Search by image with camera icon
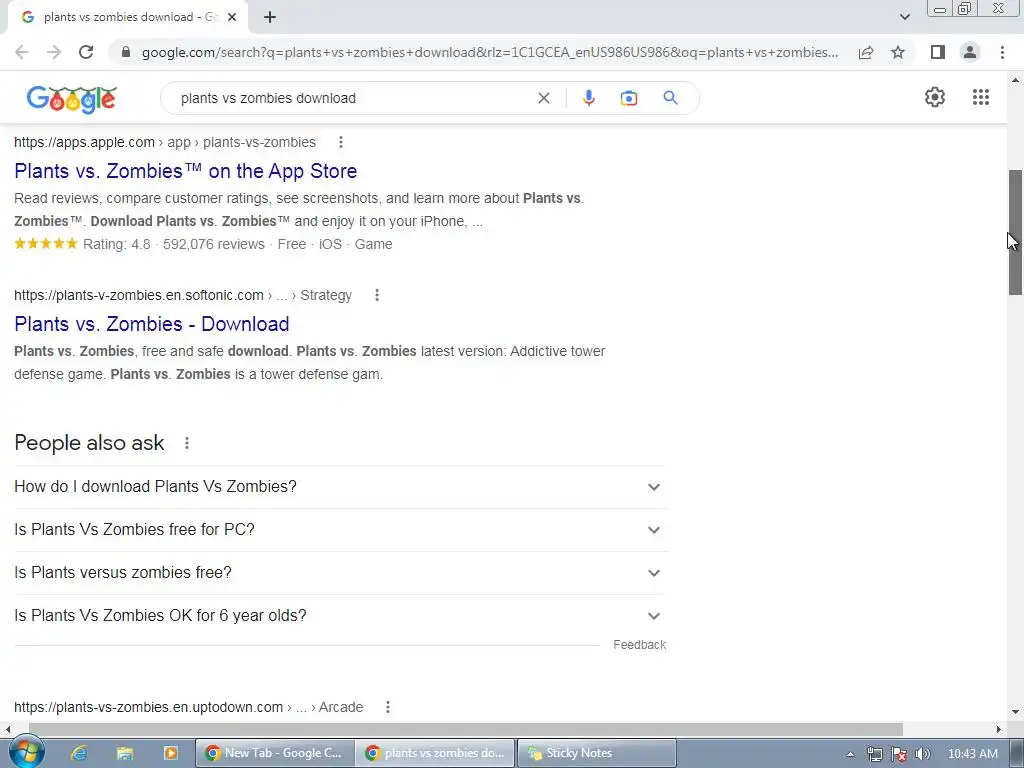The width and height of the screenshot is (1024, 768). [x=629, y=98]
